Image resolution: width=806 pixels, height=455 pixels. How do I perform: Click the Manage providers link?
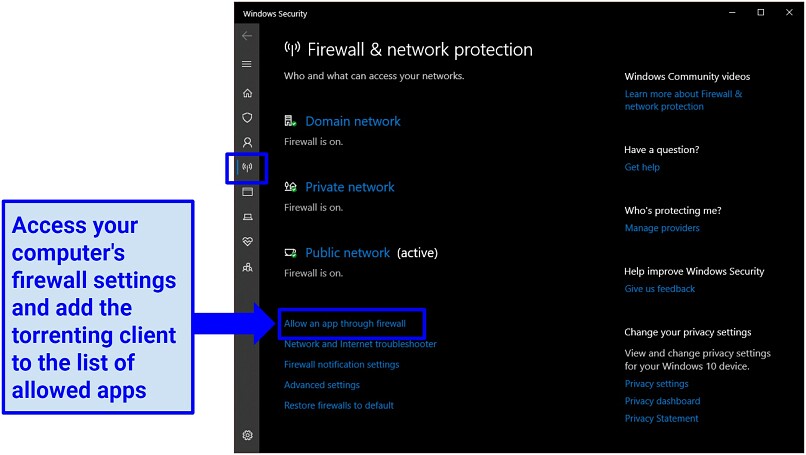(662, 228)
